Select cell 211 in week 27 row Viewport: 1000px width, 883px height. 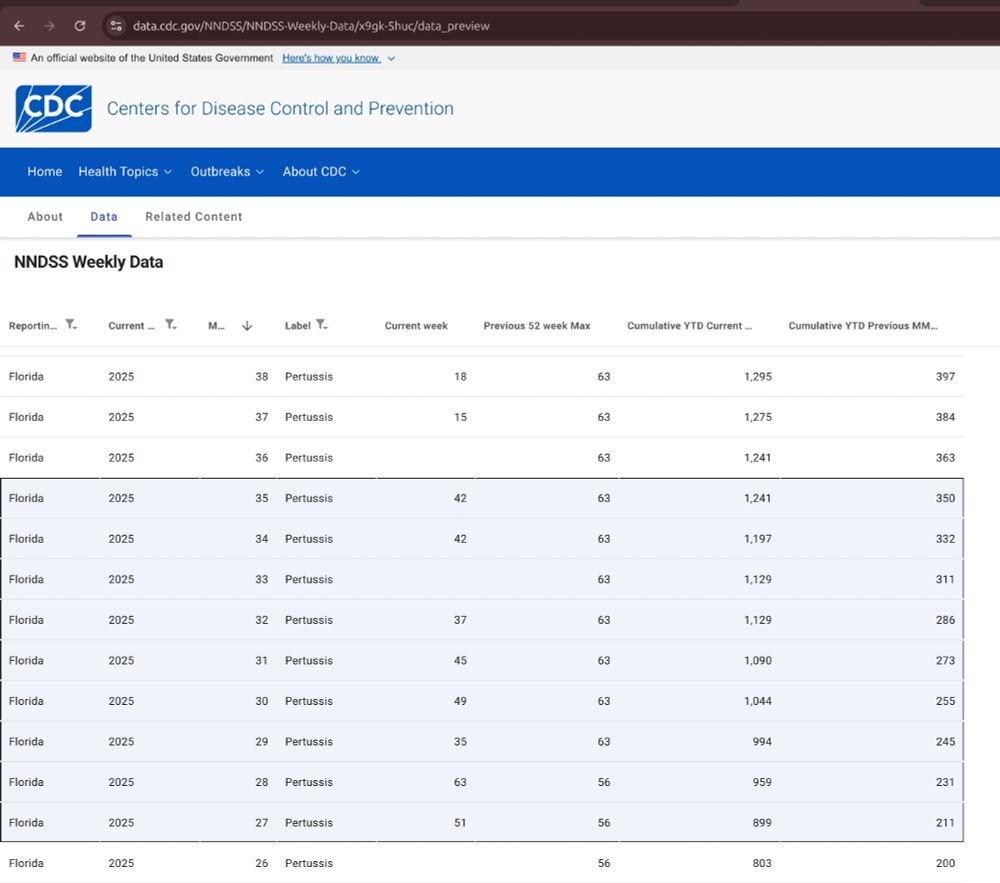pyautogui.click(x=945, y=822)
